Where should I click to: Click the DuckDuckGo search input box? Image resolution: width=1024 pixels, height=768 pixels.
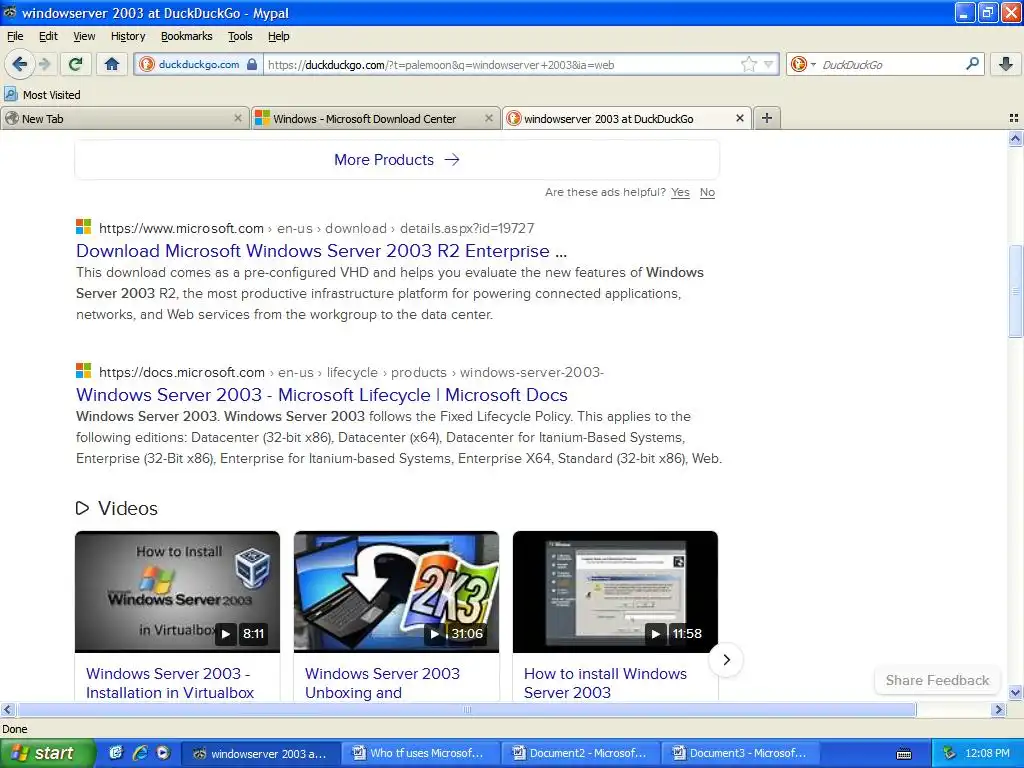click(x=891, y=65)
